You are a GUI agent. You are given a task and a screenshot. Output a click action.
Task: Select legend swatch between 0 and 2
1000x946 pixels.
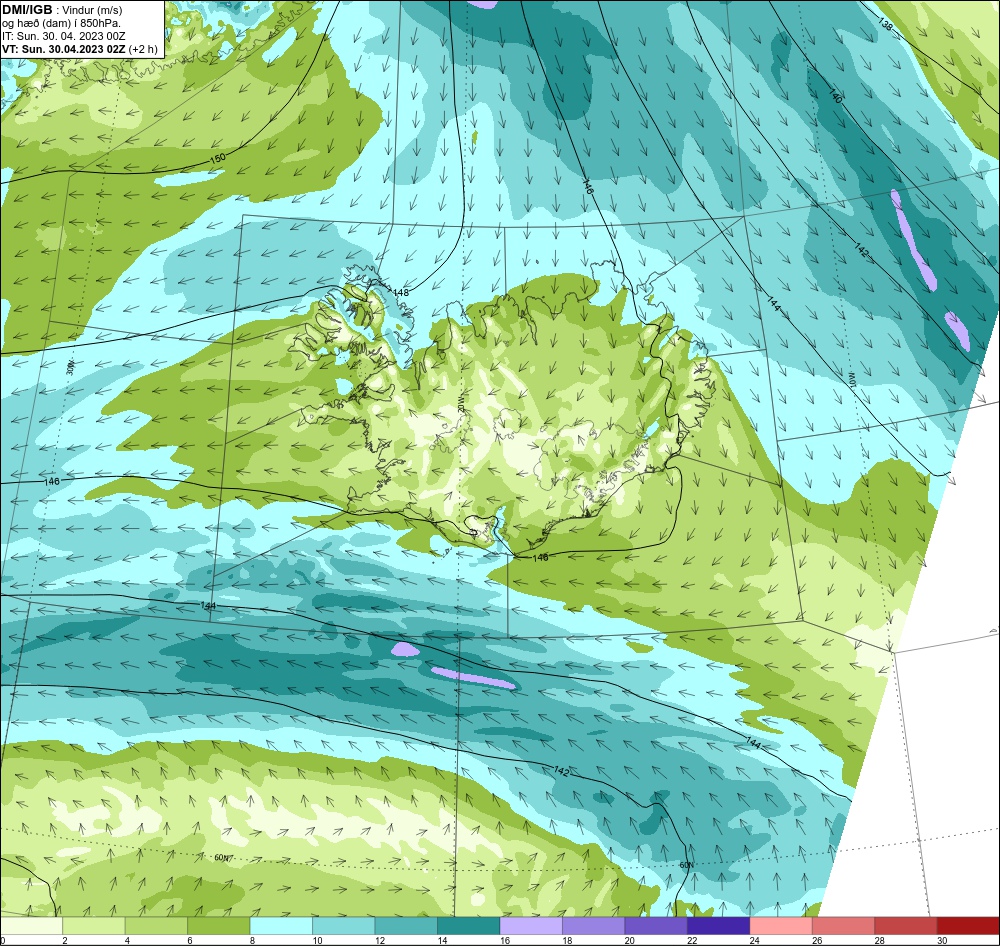click(x=31, y=926)
